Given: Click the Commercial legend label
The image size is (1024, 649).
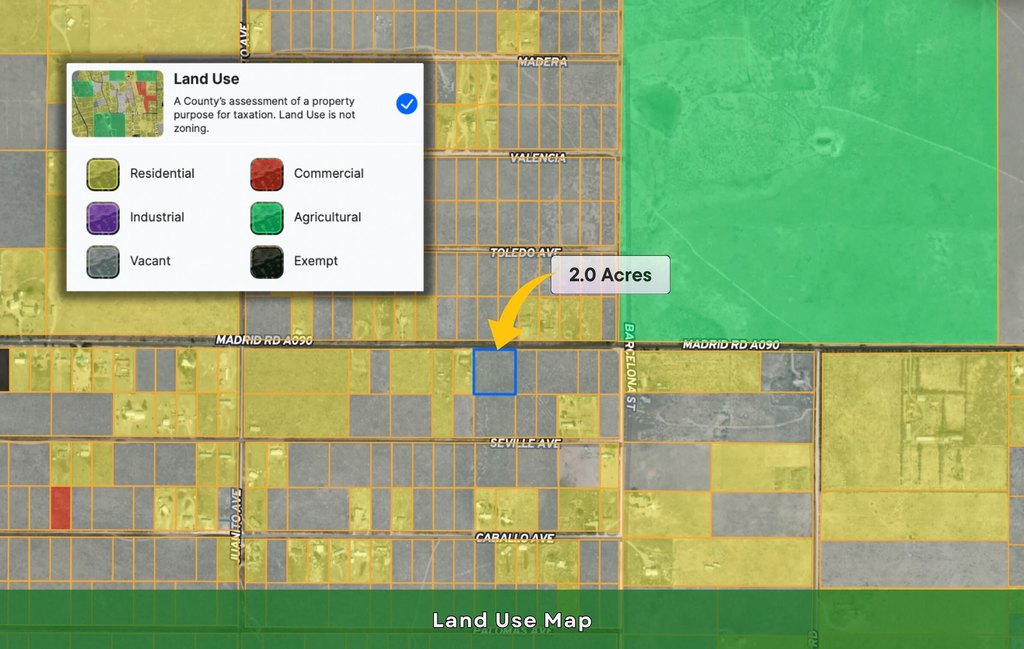Looking at the screenshot, I should tap(328, 174).
